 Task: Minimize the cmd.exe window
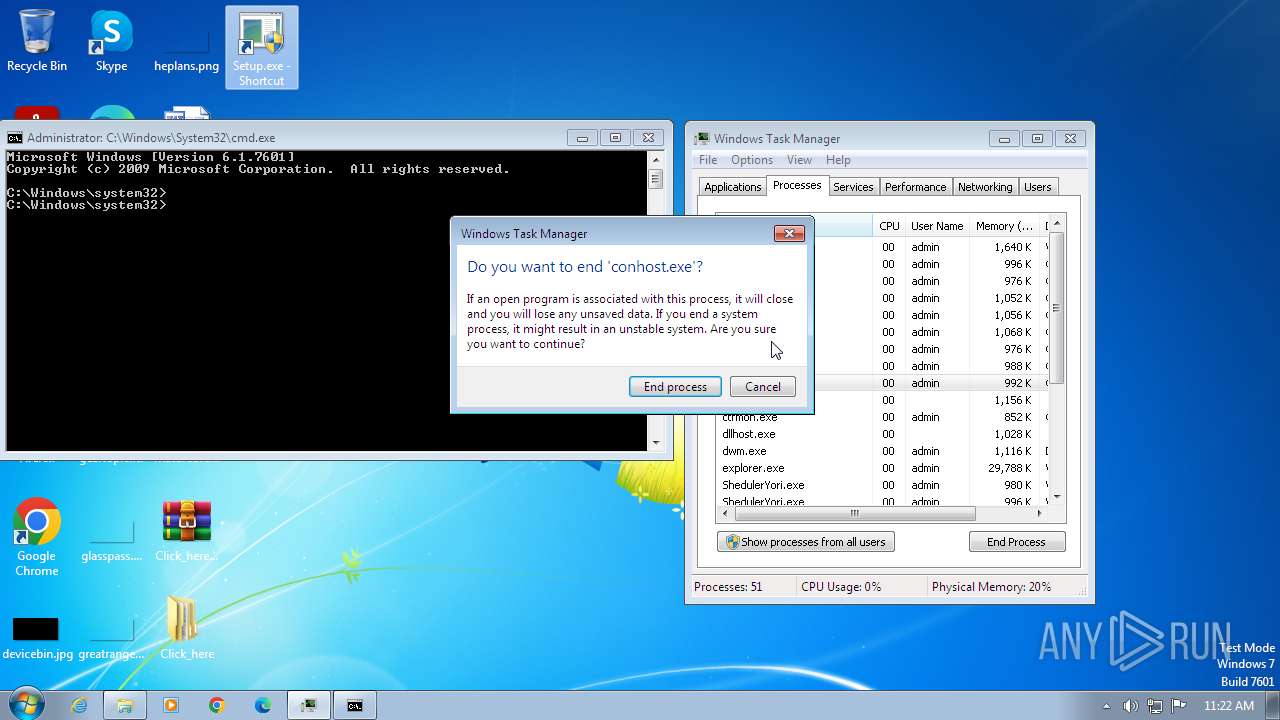click(x=582, y=138)
